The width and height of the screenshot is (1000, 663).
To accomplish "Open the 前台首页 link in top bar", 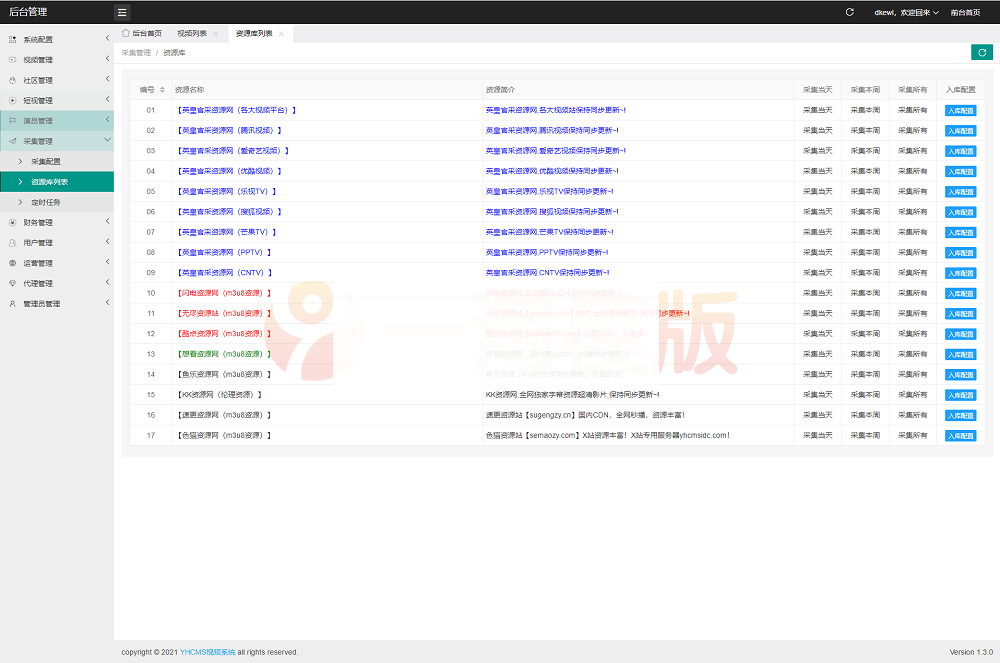I will tap(965, 12).
